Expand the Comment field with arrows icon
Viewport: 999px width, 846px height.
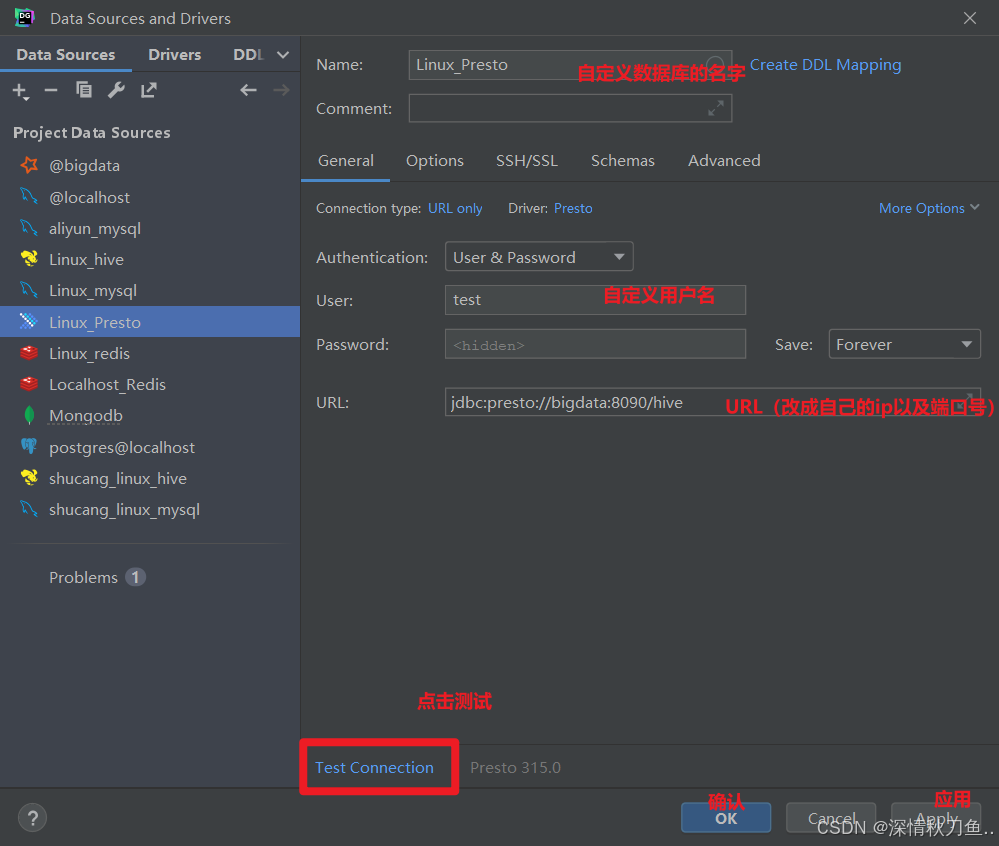pyautogui.click(x=715, y=108)
